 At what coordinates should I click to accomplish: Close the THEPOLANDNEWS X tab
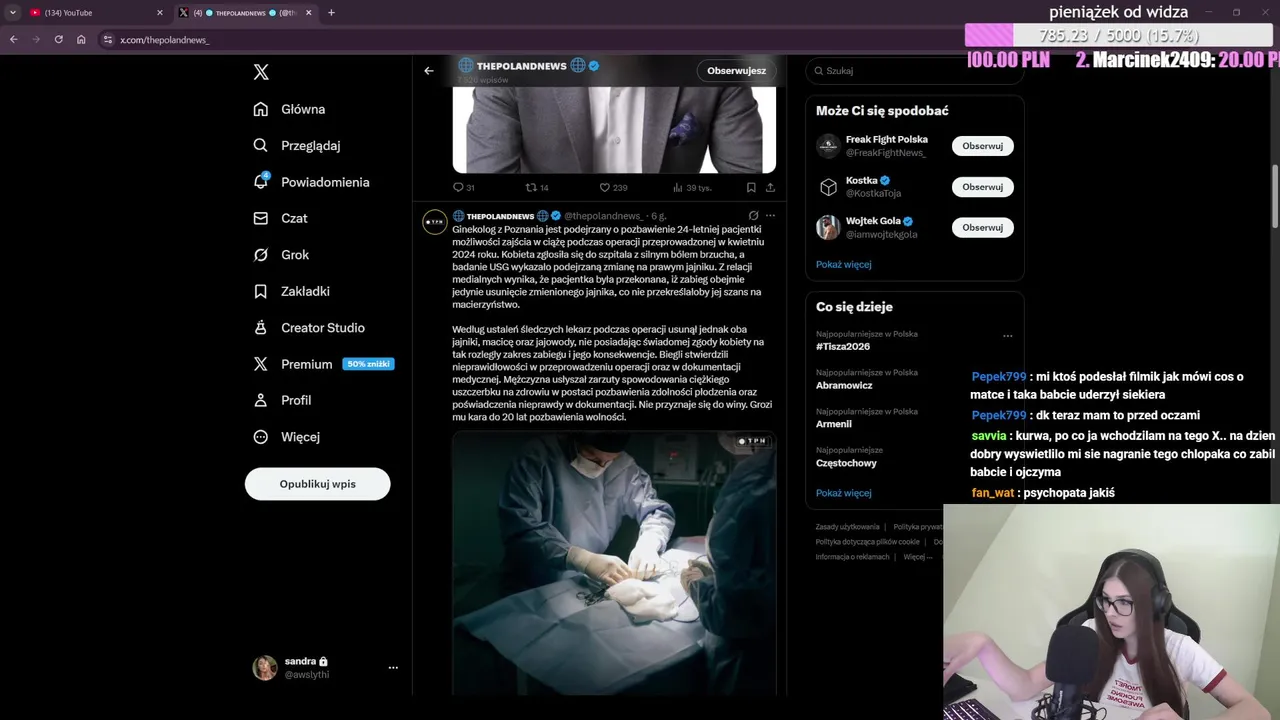pos(308,13)
